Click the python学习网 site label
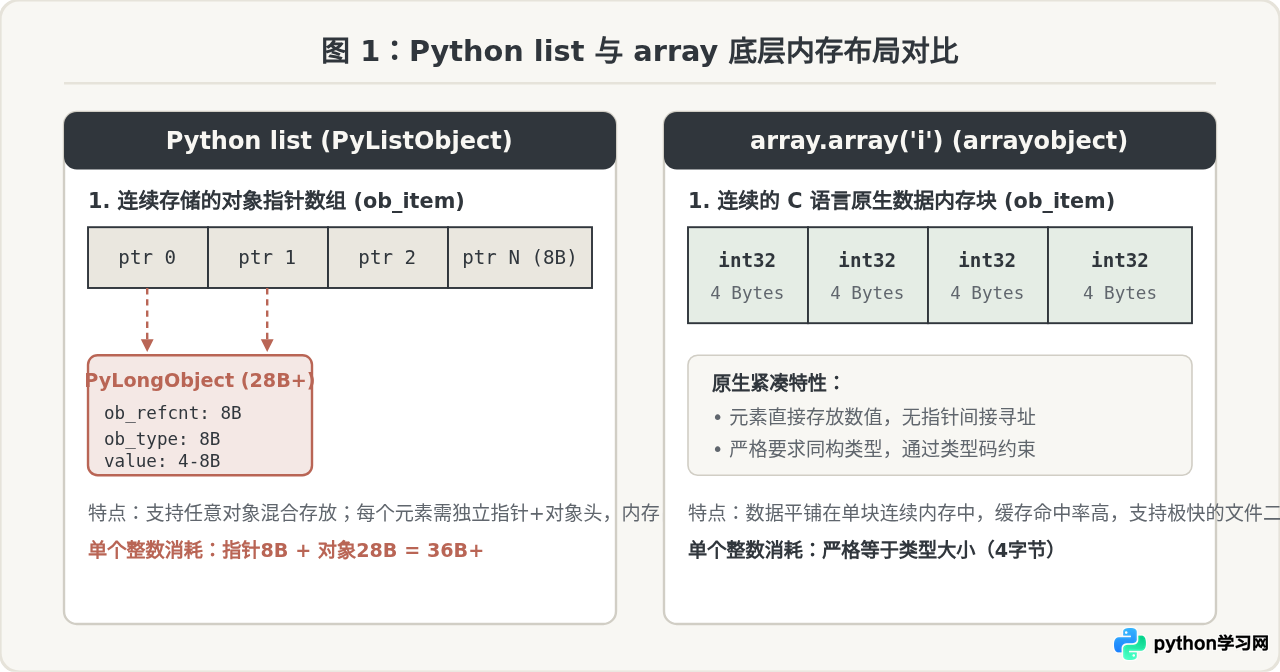This screenshot has height=672, width=1280. point(1211,644)
